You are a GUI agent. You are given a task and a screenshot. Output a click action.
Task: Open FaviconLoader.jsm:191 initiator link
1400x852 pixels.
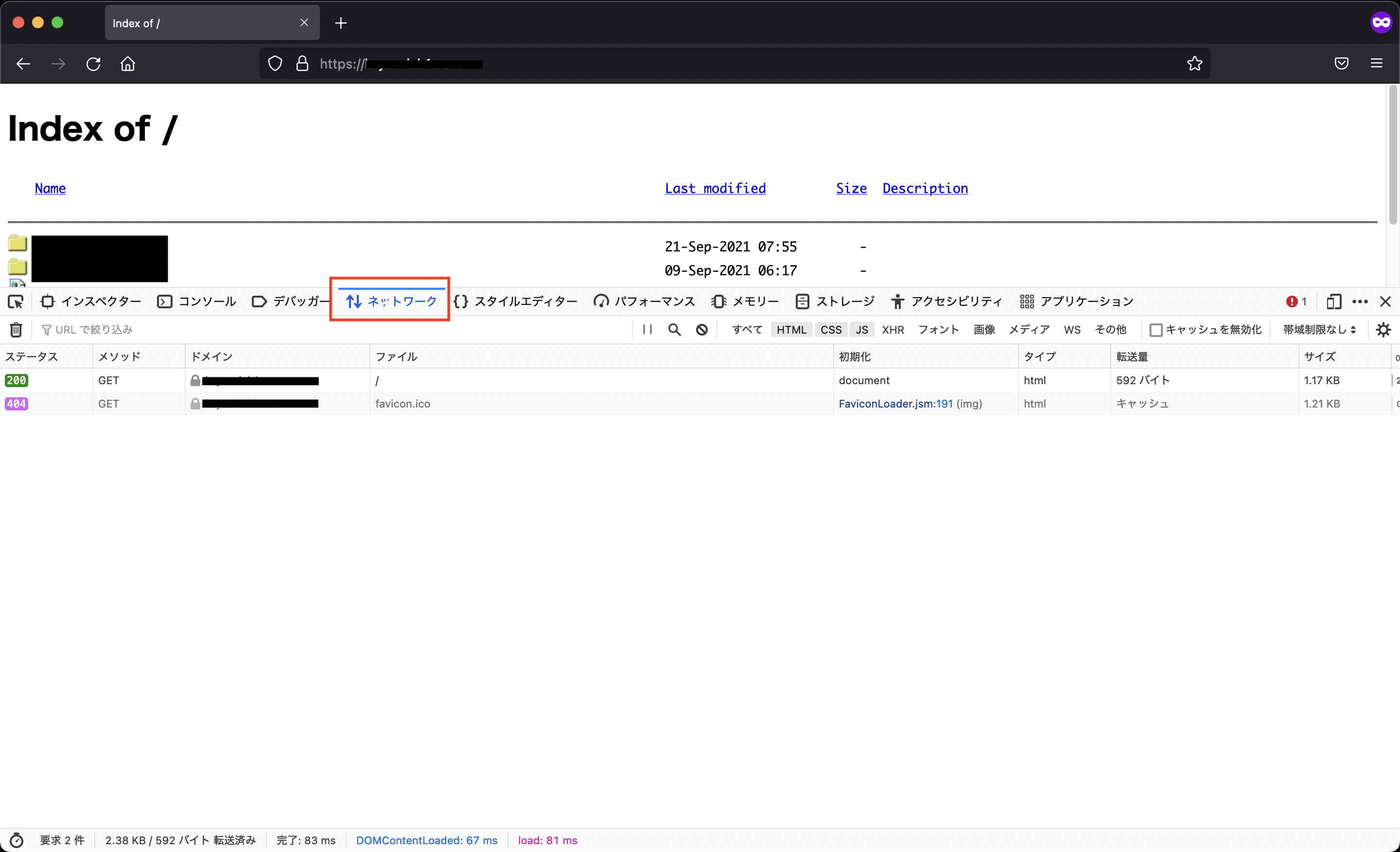895,404
